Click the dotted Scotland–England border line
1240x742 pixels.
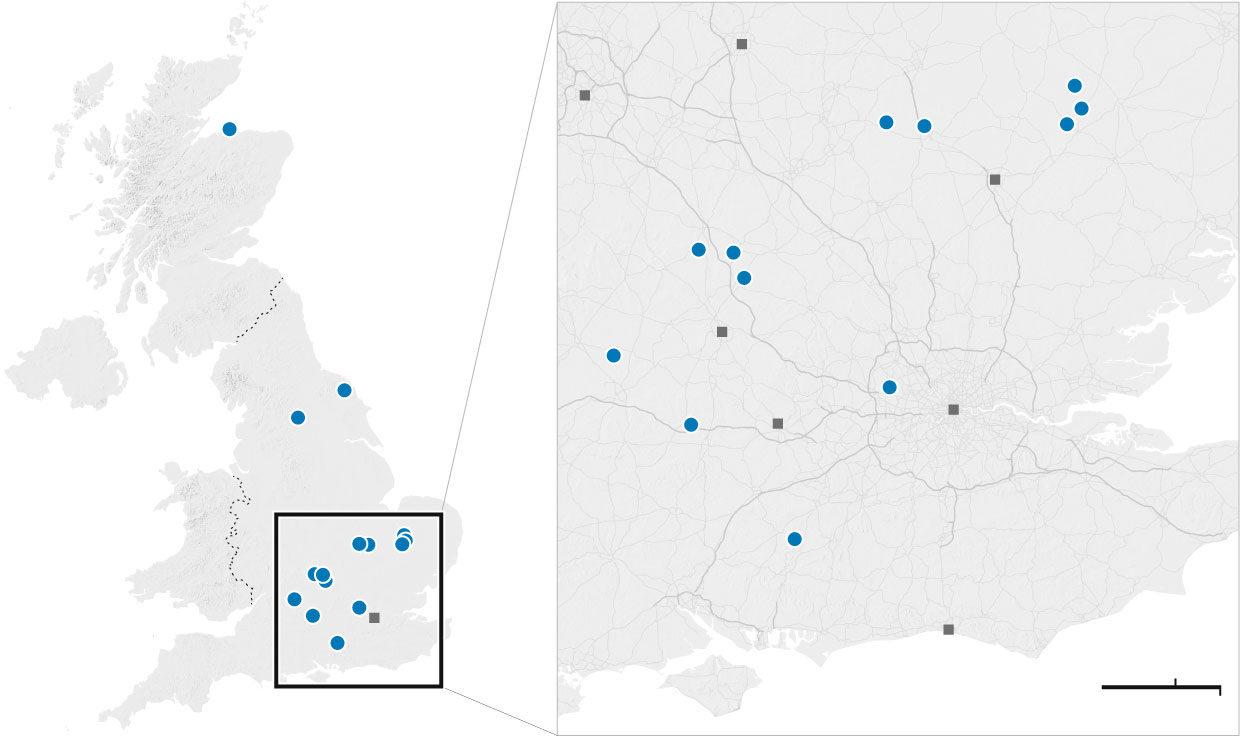(260, 310)
